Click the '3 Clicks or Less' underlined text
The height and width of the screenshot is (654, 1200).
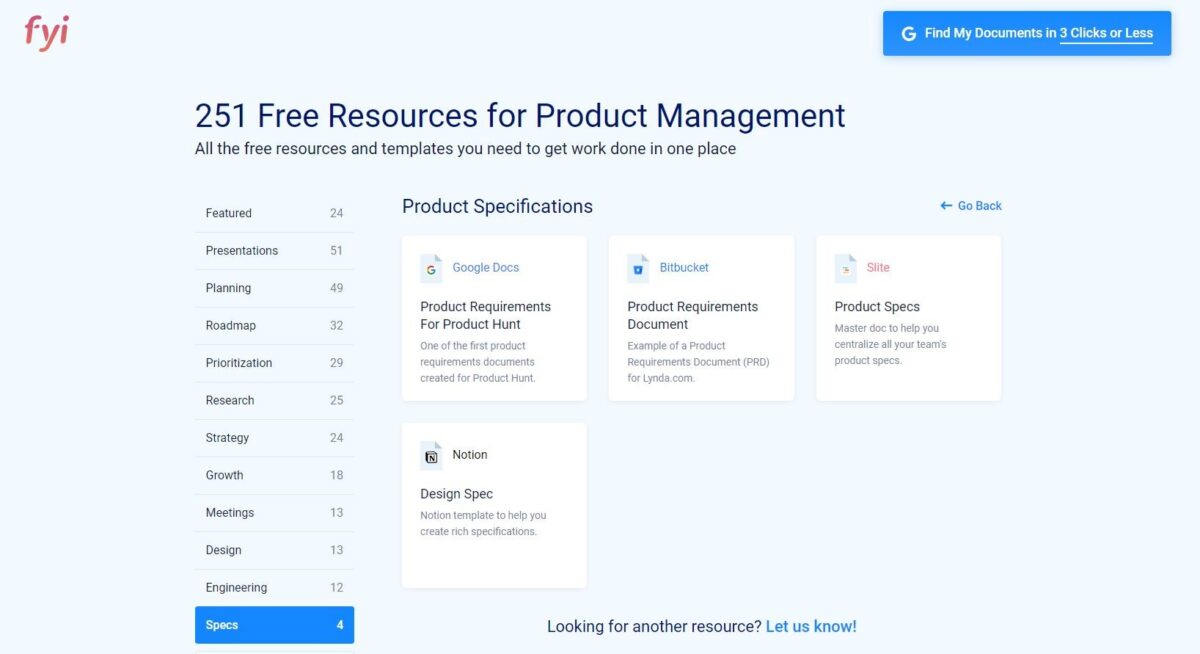tap(1106, 33)
